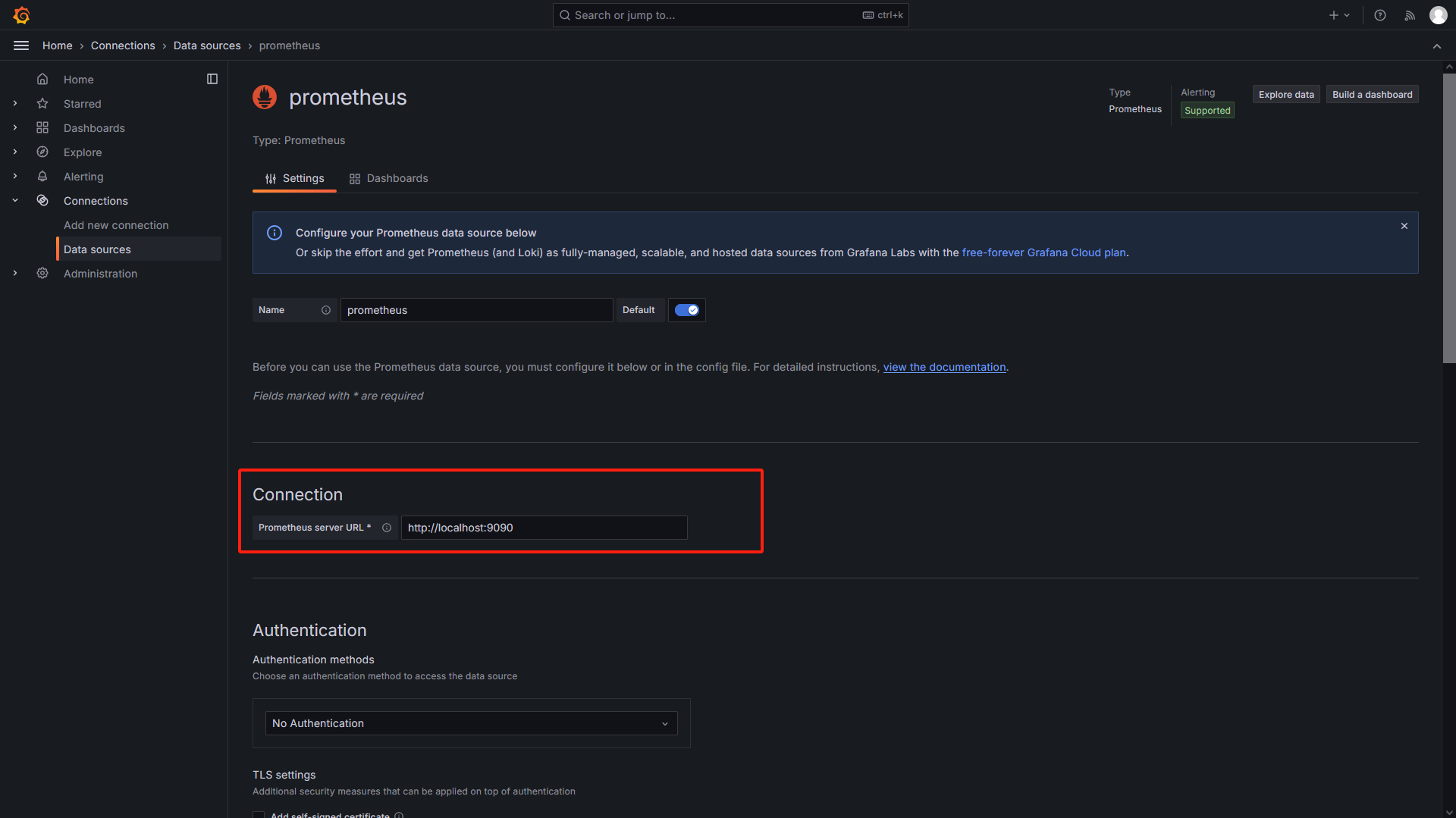Click the scrollbar down arrow
Screen dimensions: 1456x818
1449,813
